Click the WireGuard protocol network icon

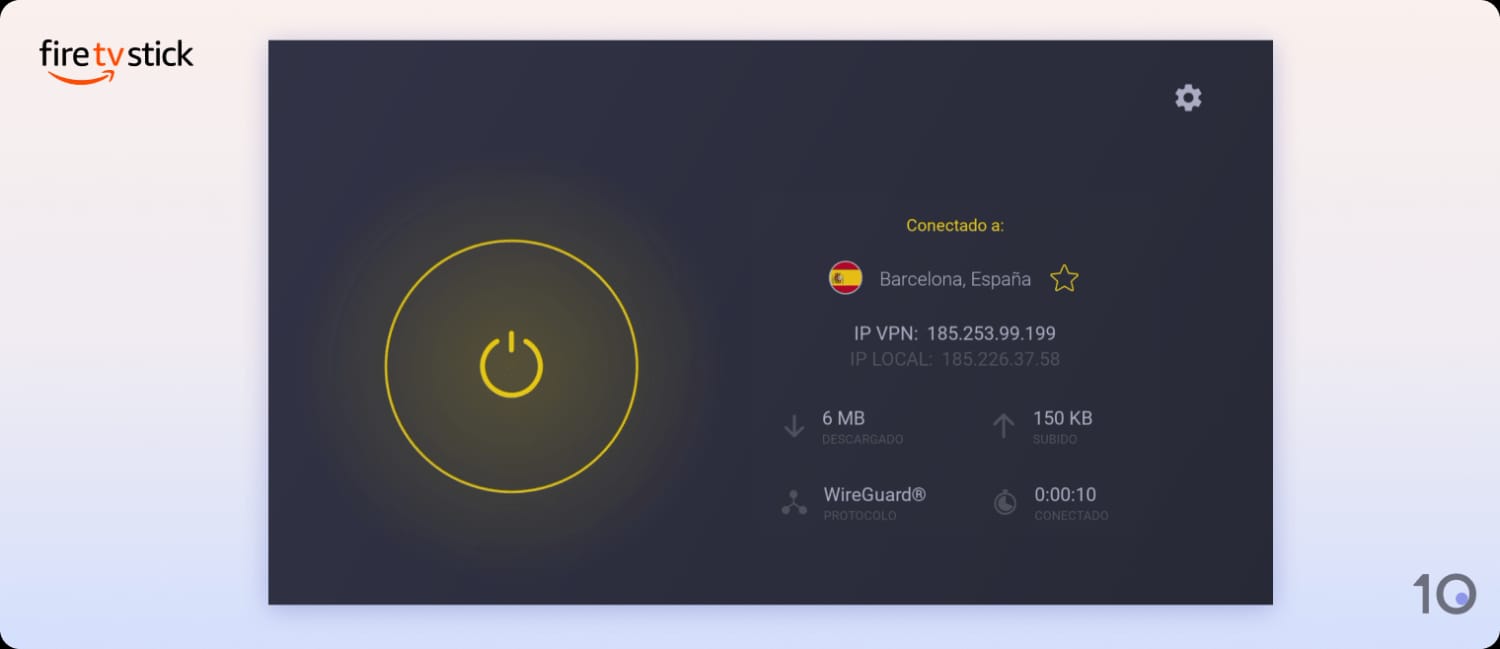793,503
